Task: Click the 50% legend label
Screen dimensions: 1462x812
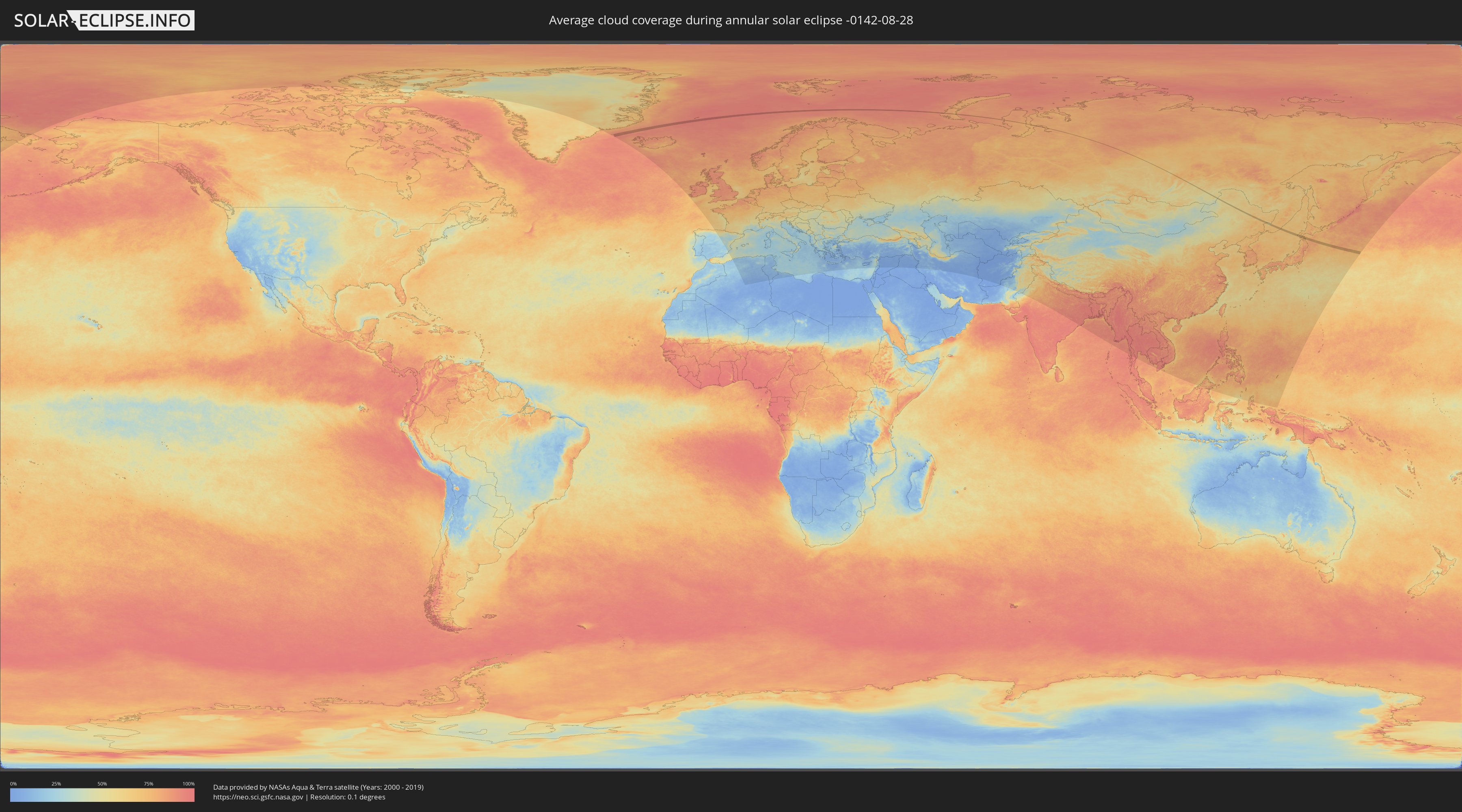Action: (x=102, y=784)
